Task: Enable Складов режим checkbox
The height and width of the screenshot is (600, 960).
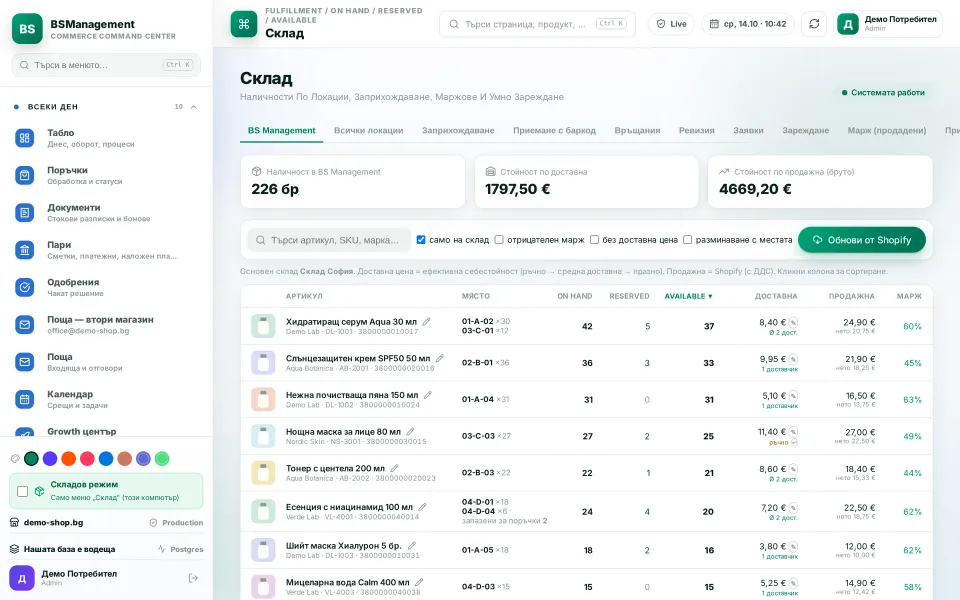Action: (x=23, y=491)
